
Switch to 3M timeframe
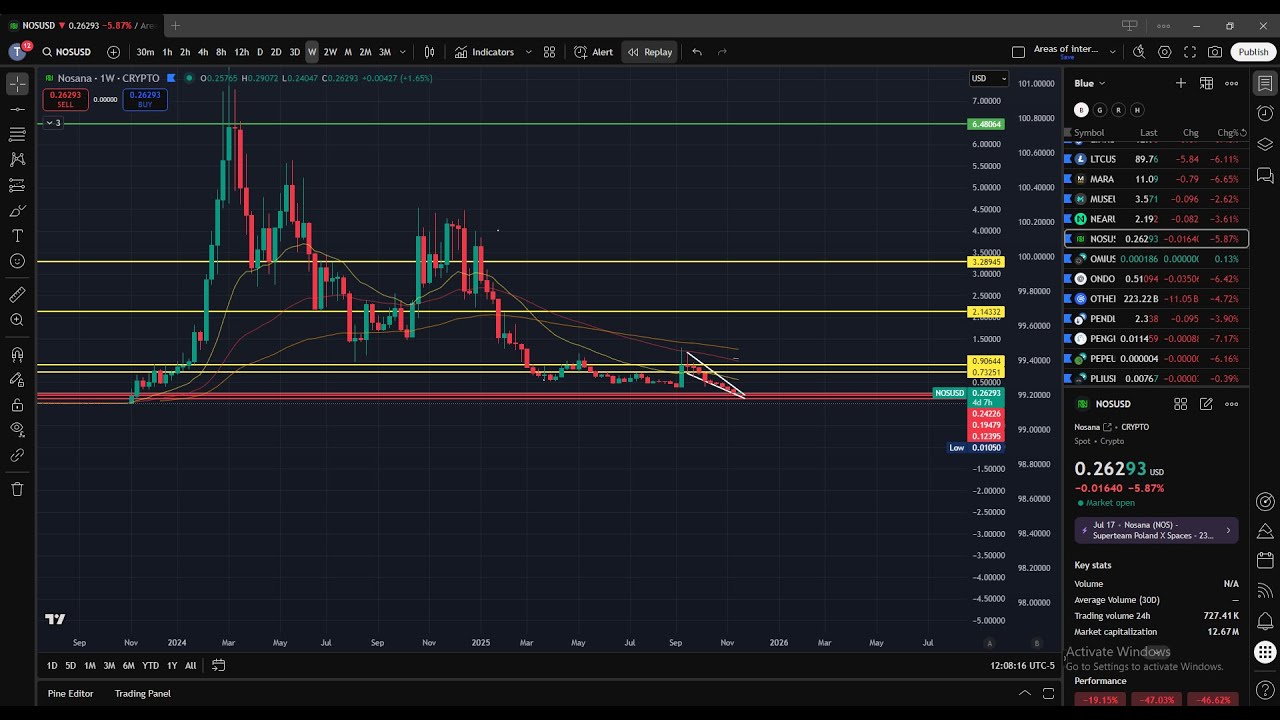click(384, 52)
